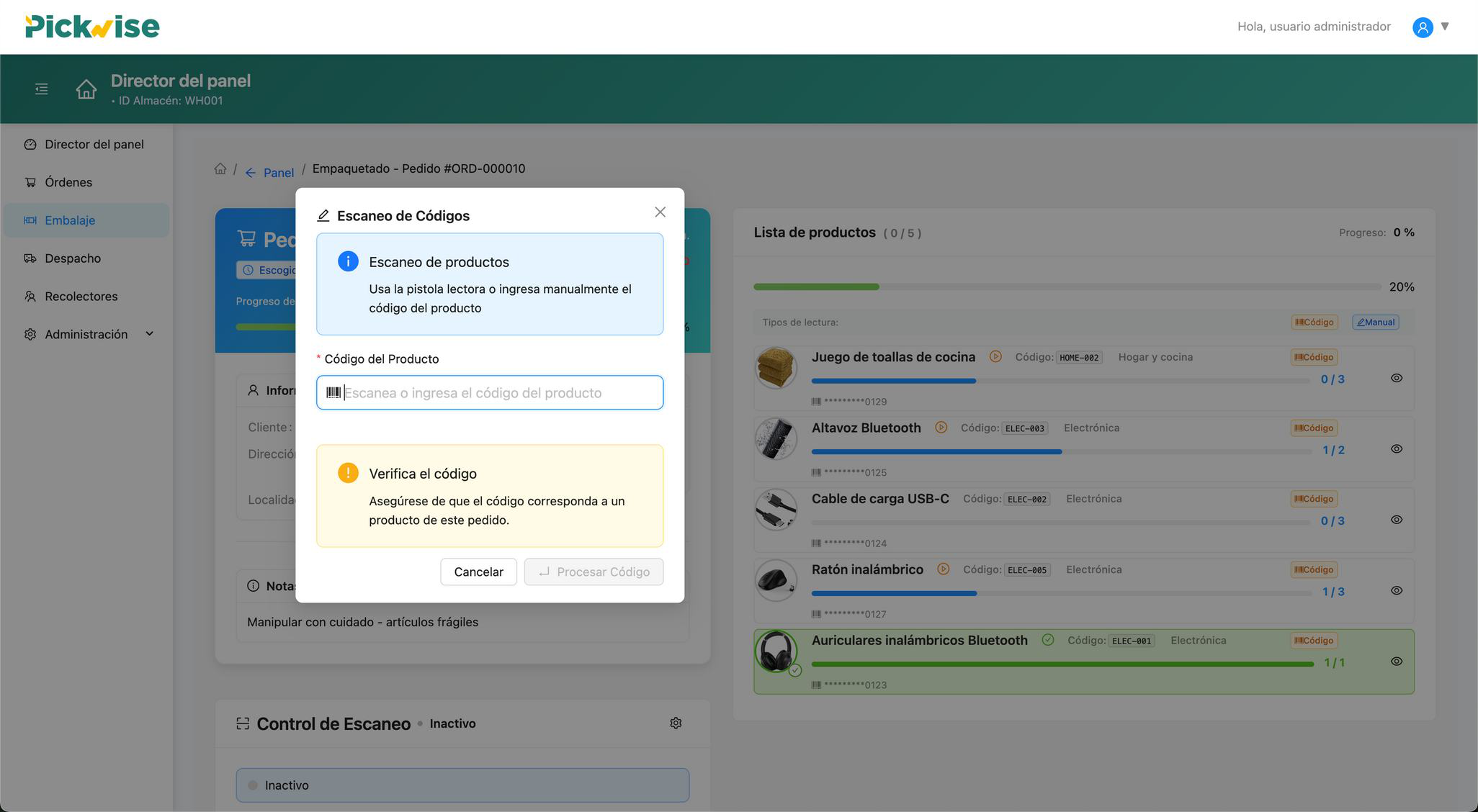The image size is (1478, 812).
Task: Click the Altavoz Bluetooth progress bar
Action: point(1060,452)
